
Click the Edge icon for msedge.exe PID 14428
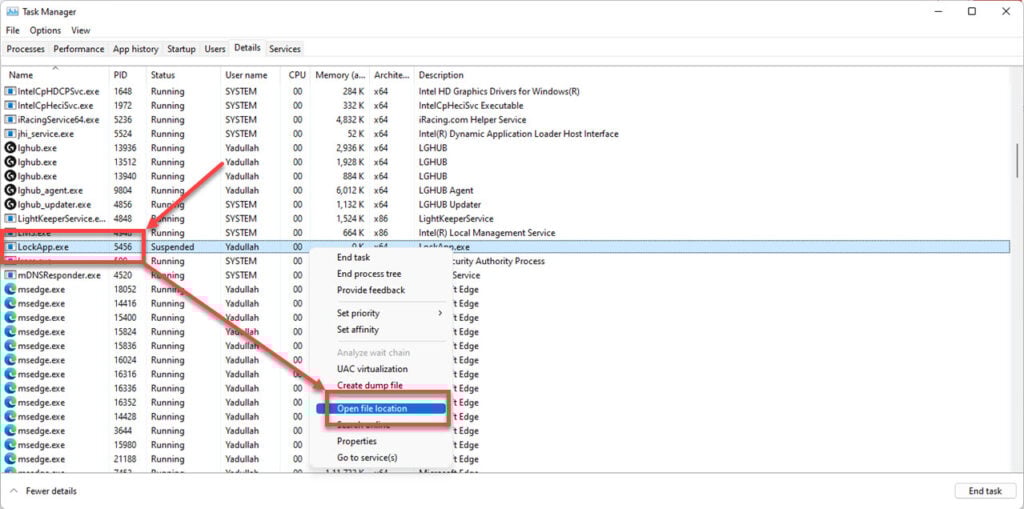[x=10, y=417]
